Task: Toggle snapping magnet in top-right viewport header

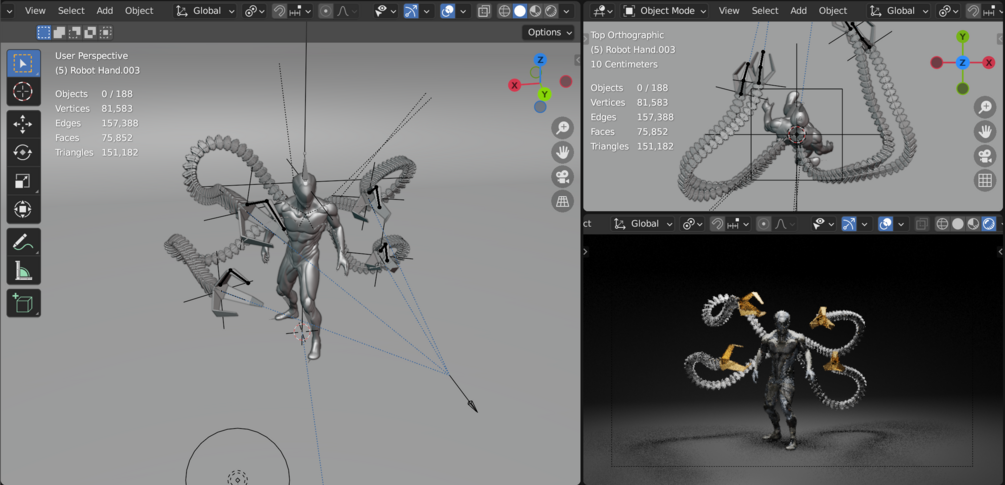Action: pos(974,11)
